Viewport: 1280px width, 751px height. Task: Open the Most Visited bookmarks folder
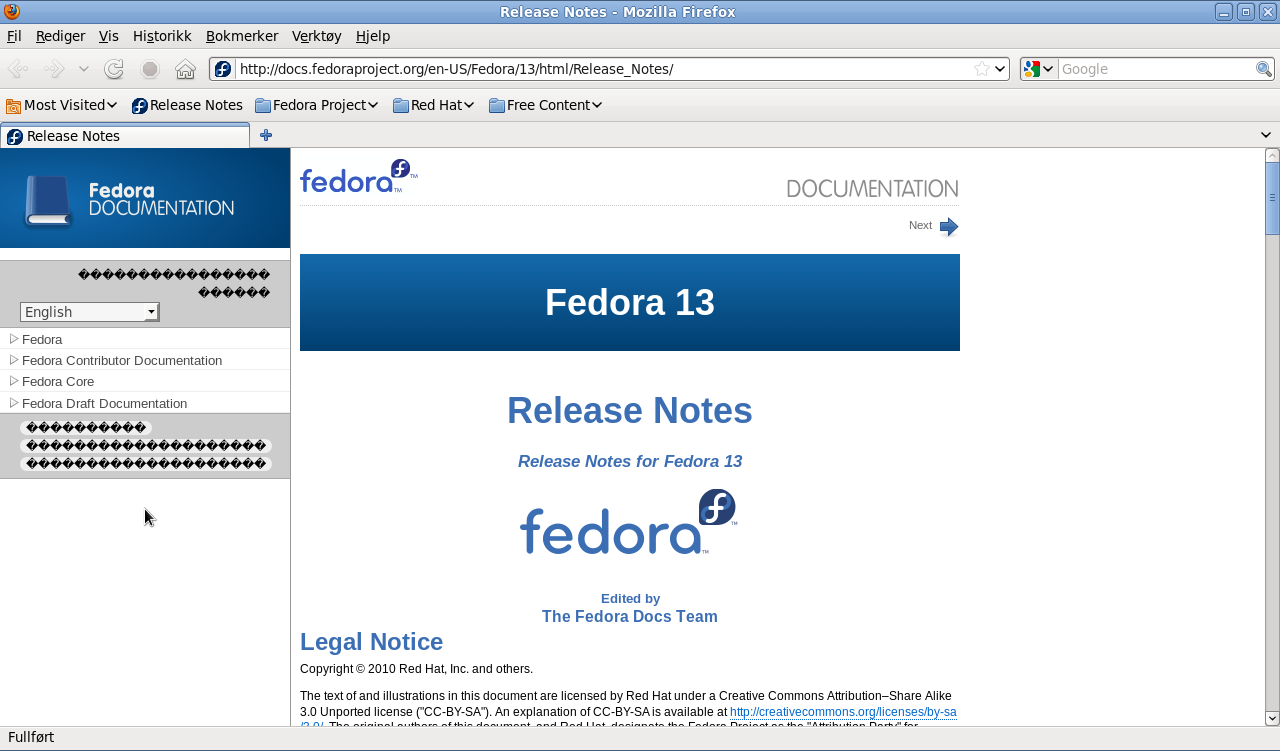[61, 105]
